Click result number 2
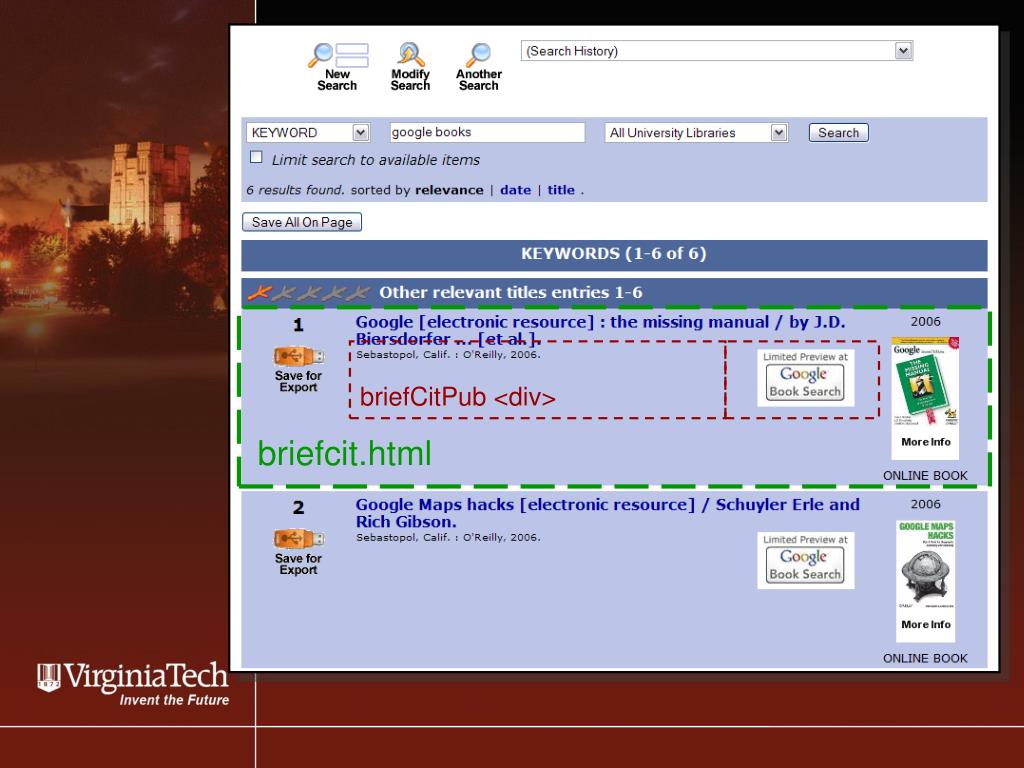1024x768 pixels. pos(298,507)
